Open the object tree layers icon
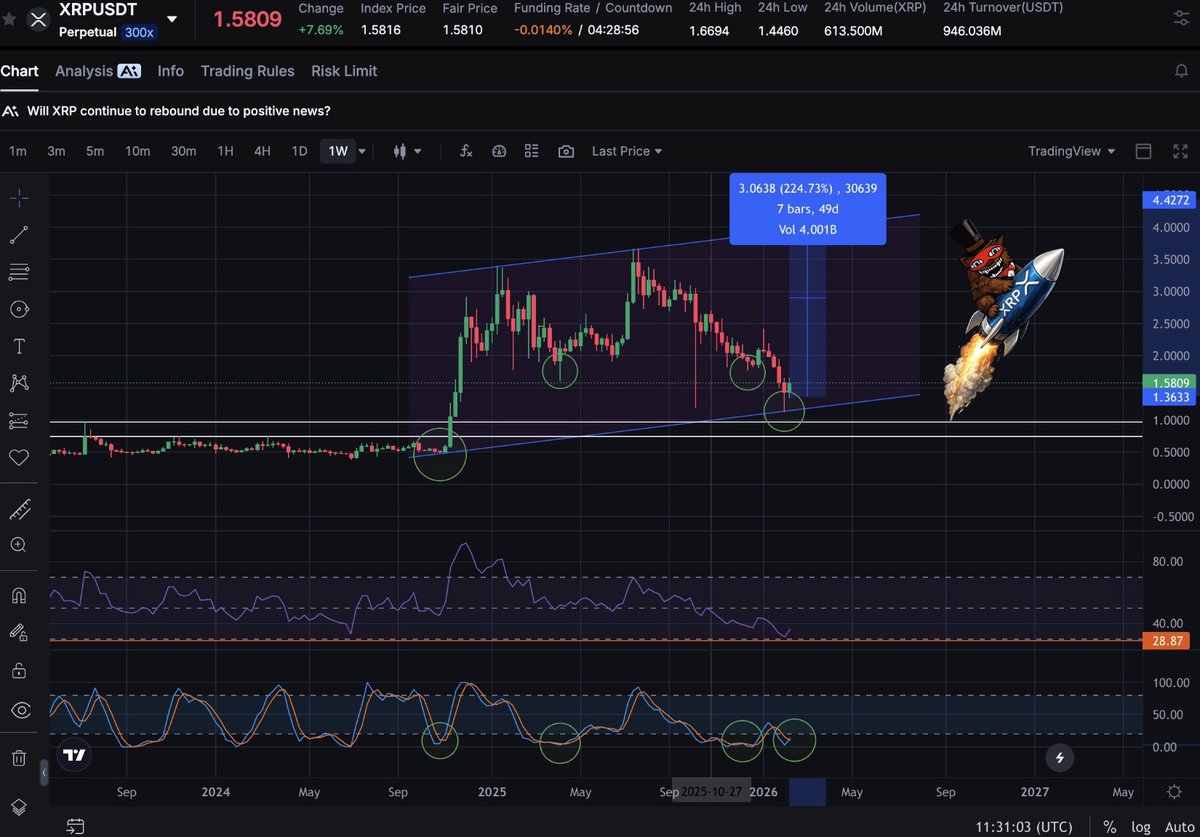This screenshot has width=1200, height=837. 18,806
